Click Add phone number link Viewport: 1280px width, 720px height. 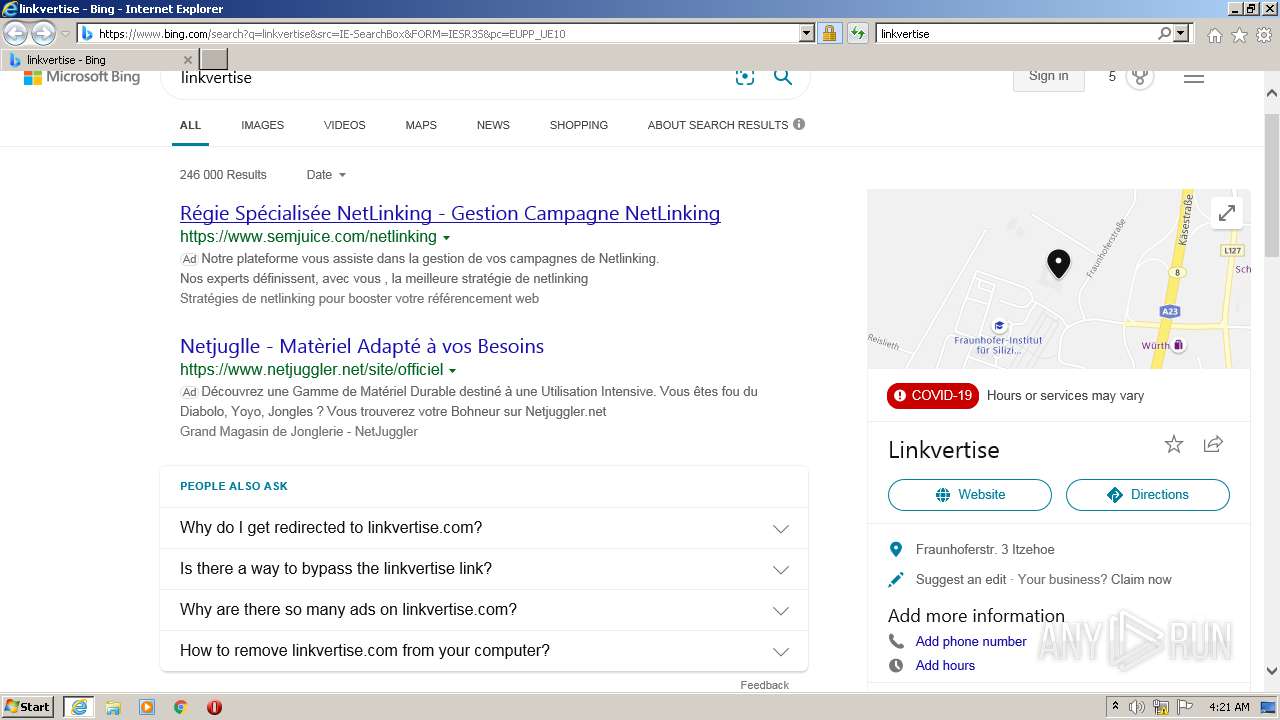(x=971, y=641)
